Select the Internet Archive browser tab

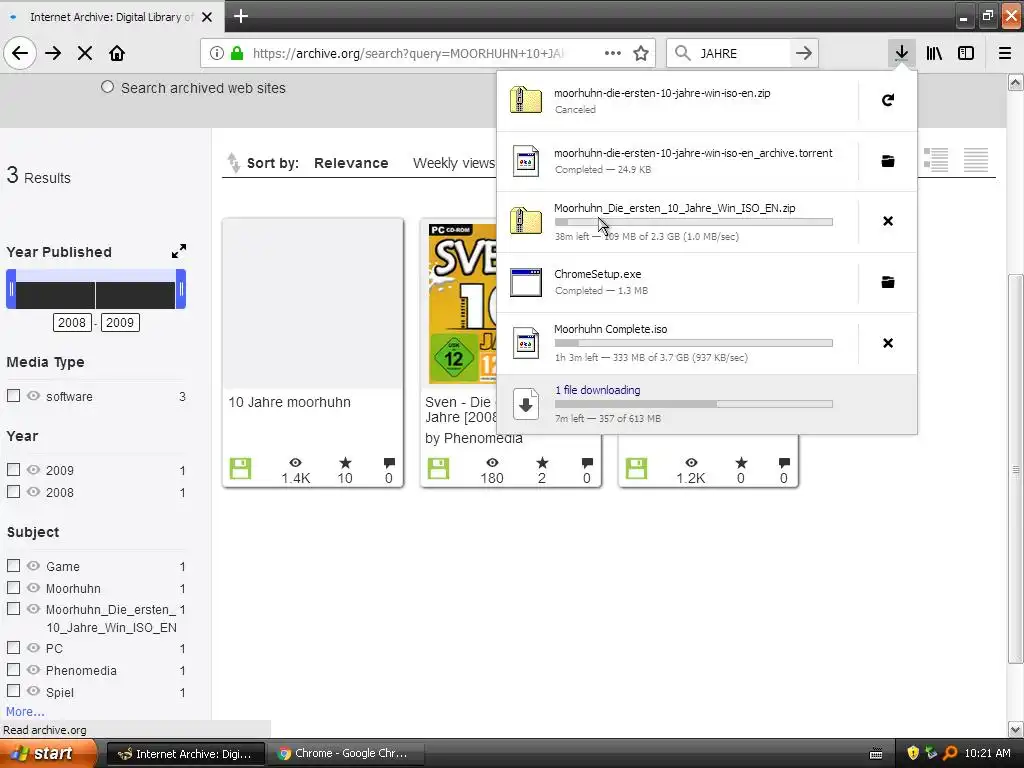(112, 17)
